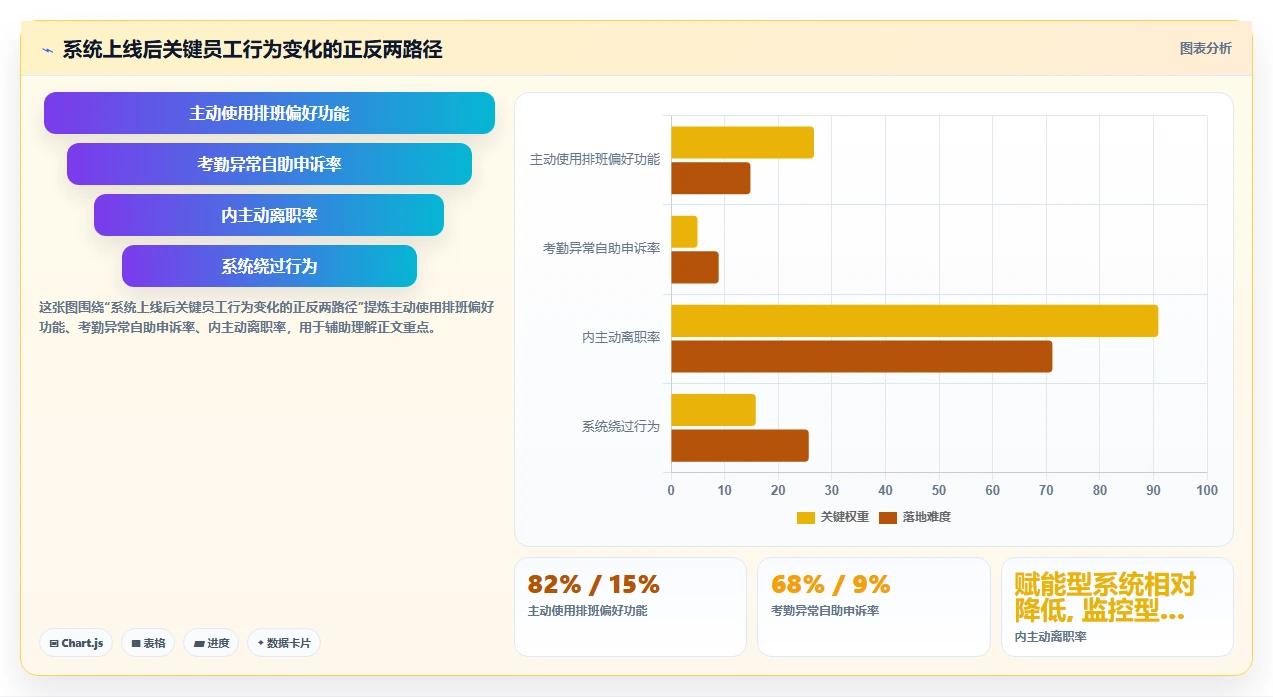Click the y-axis label 系统绕过行为
The width and height of the screenshot is (1273, 697).
pyautogui.click(x=621, y=426)
